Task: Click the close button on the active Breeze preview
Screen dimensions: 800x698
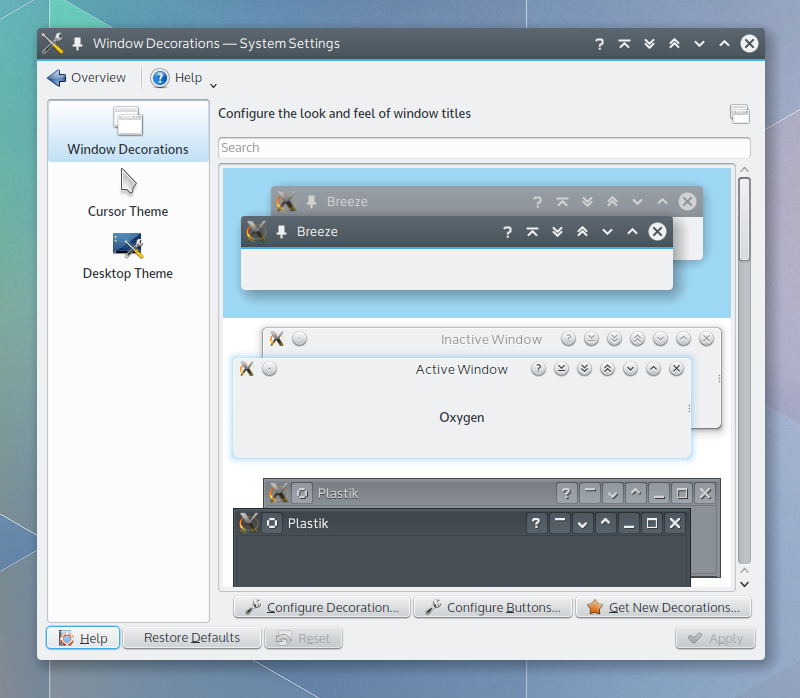Action: 657,232
